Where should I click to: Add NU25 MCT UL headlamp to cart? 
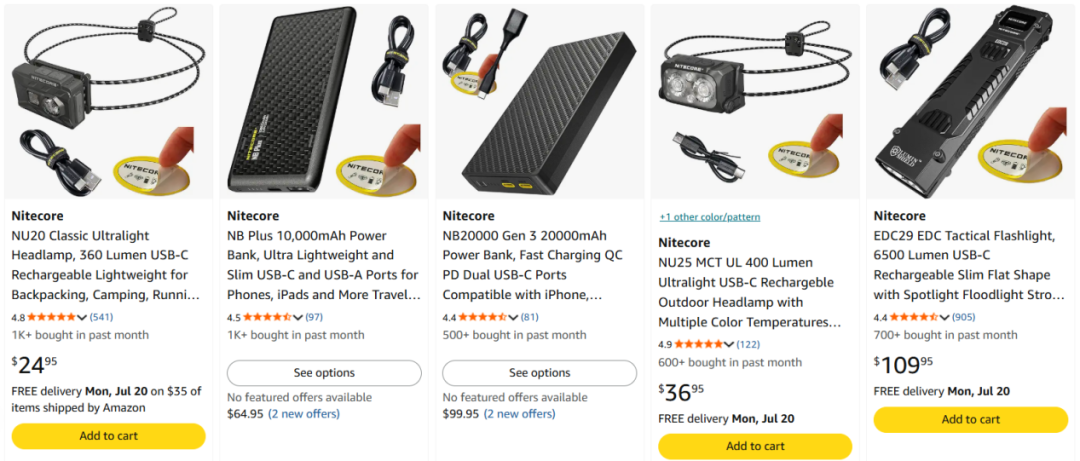click(755, 447)
